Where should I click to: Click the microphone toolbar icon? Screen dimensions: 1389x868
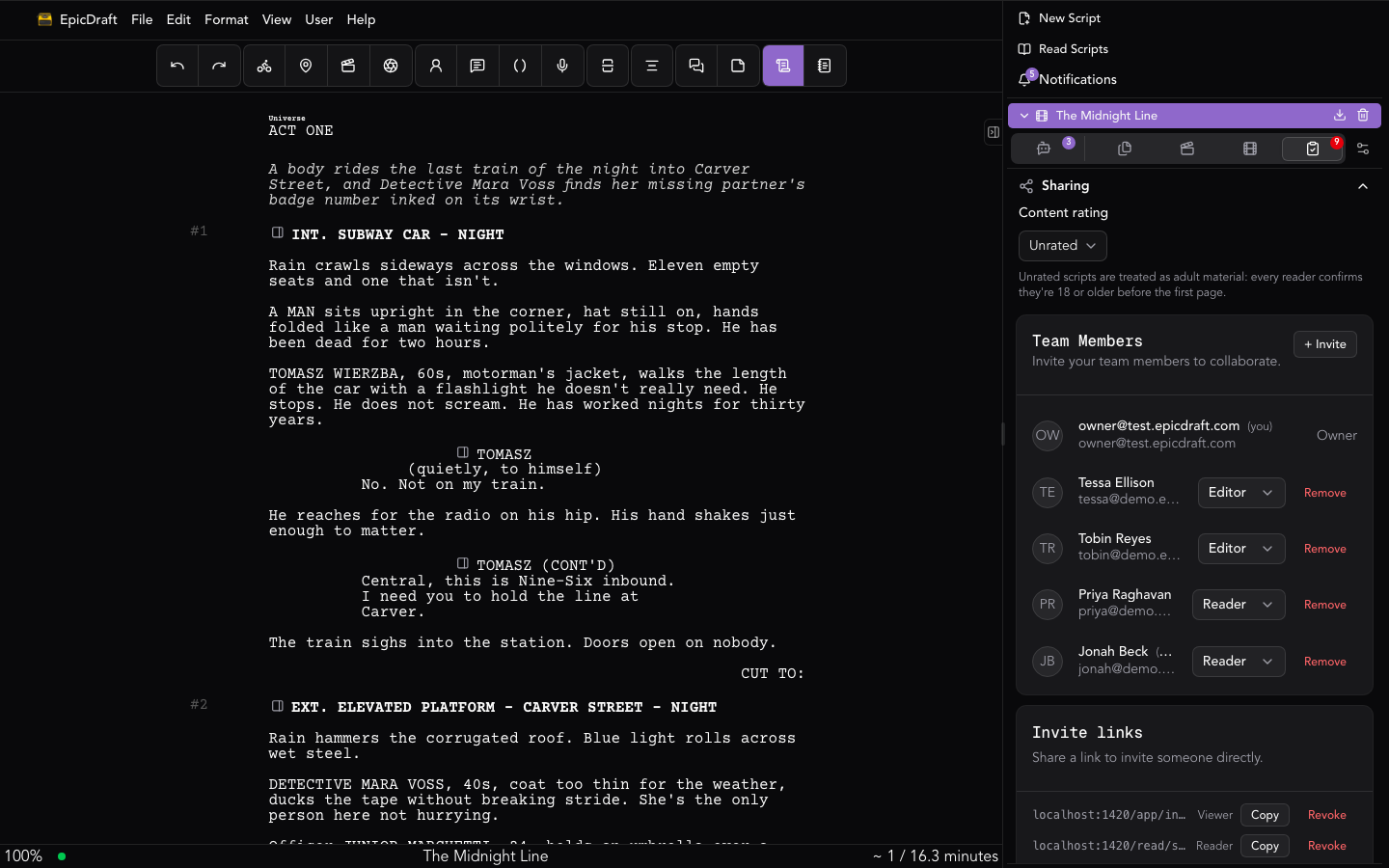tap(562, 66)
